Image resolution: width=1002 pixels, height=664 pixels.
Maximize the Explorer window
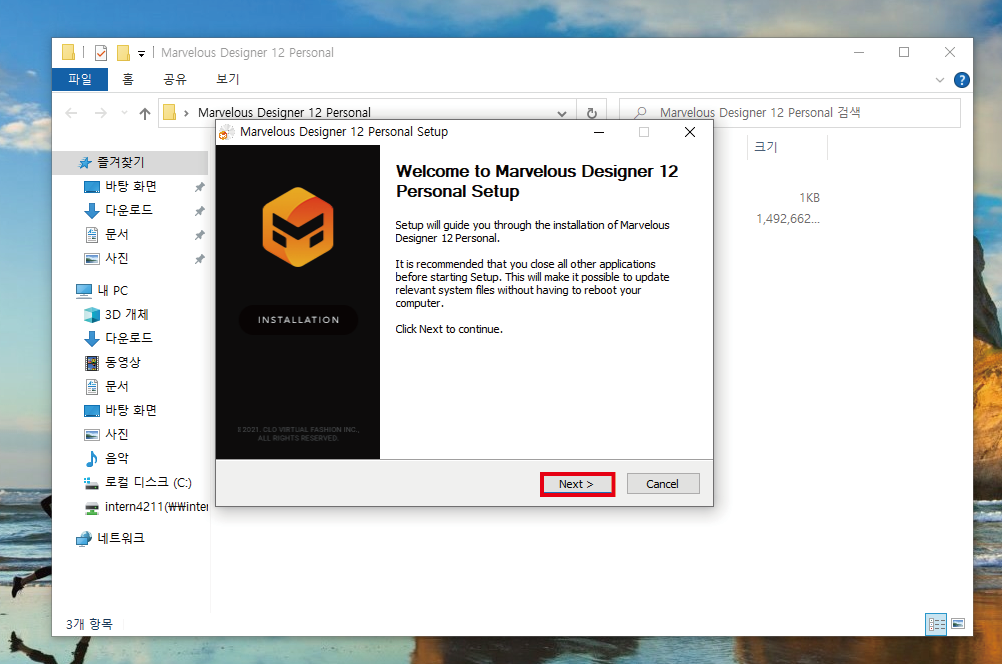click(x=904, y=52)
